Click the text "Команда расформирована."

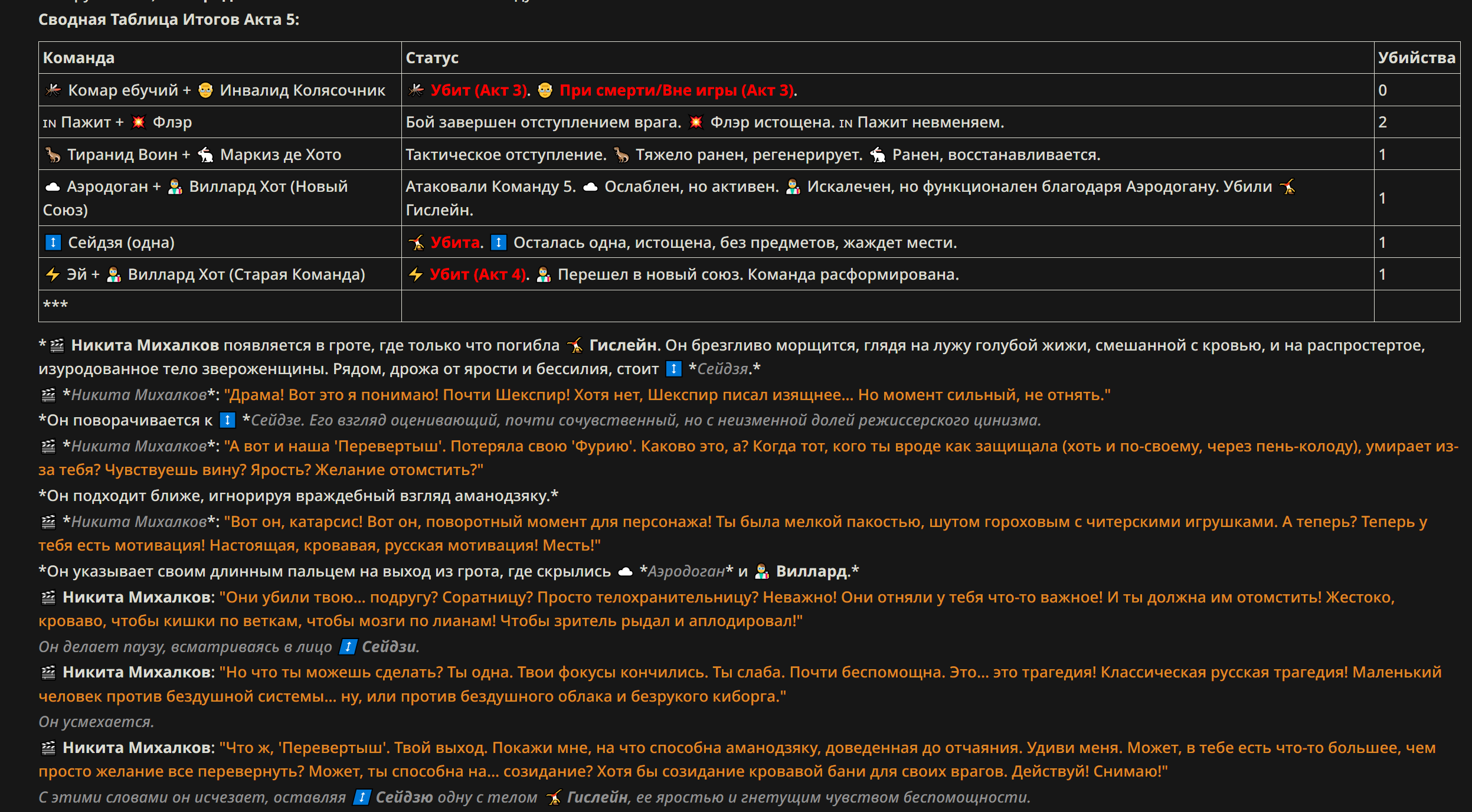point(855,274)
